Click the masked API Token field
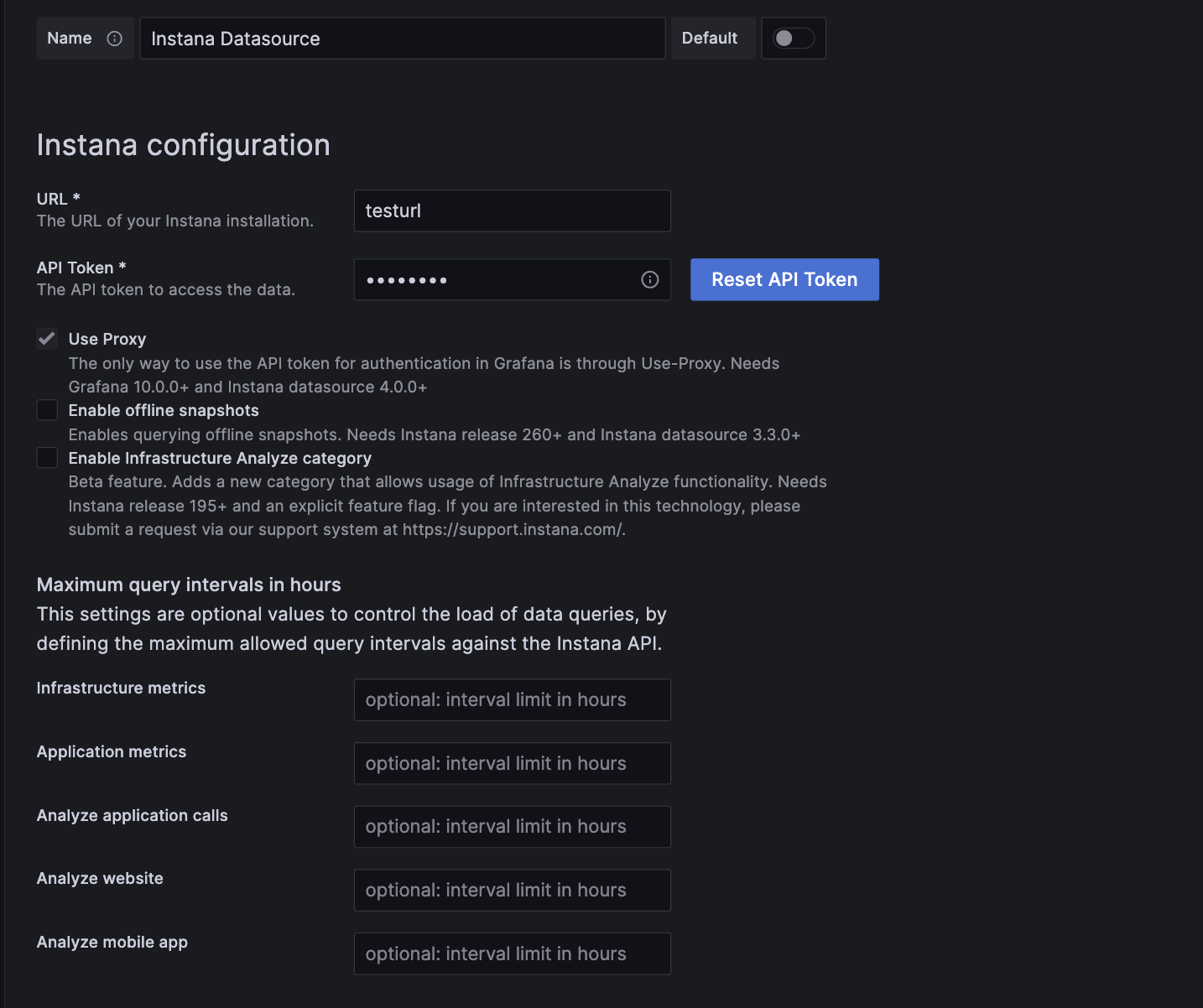Screen dimensions: 1203x1008 [x=513, y=279]
